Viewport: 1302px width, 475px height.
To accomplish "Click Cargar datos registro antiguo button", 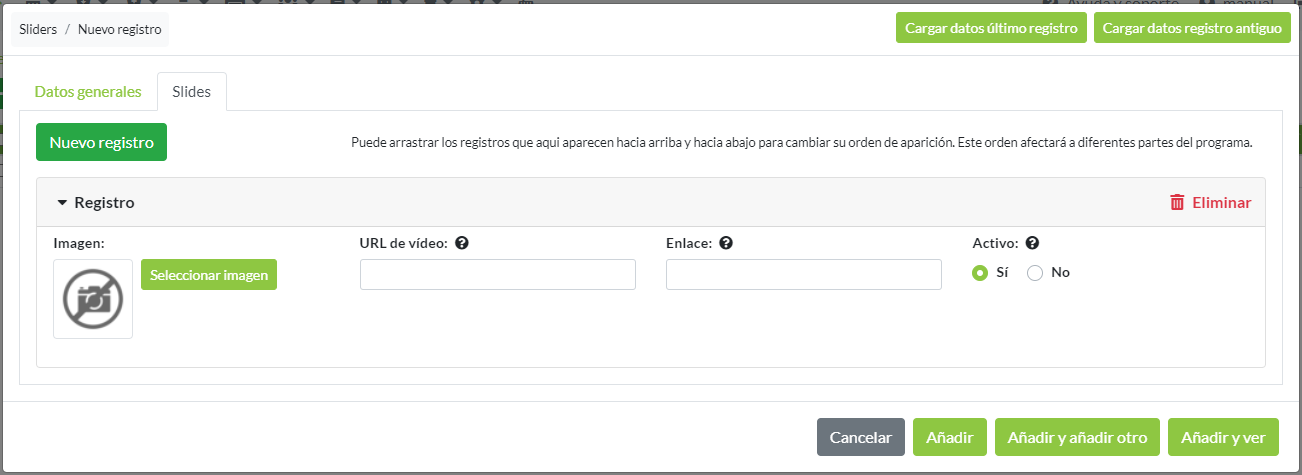I will click(x=1192, y=29).
